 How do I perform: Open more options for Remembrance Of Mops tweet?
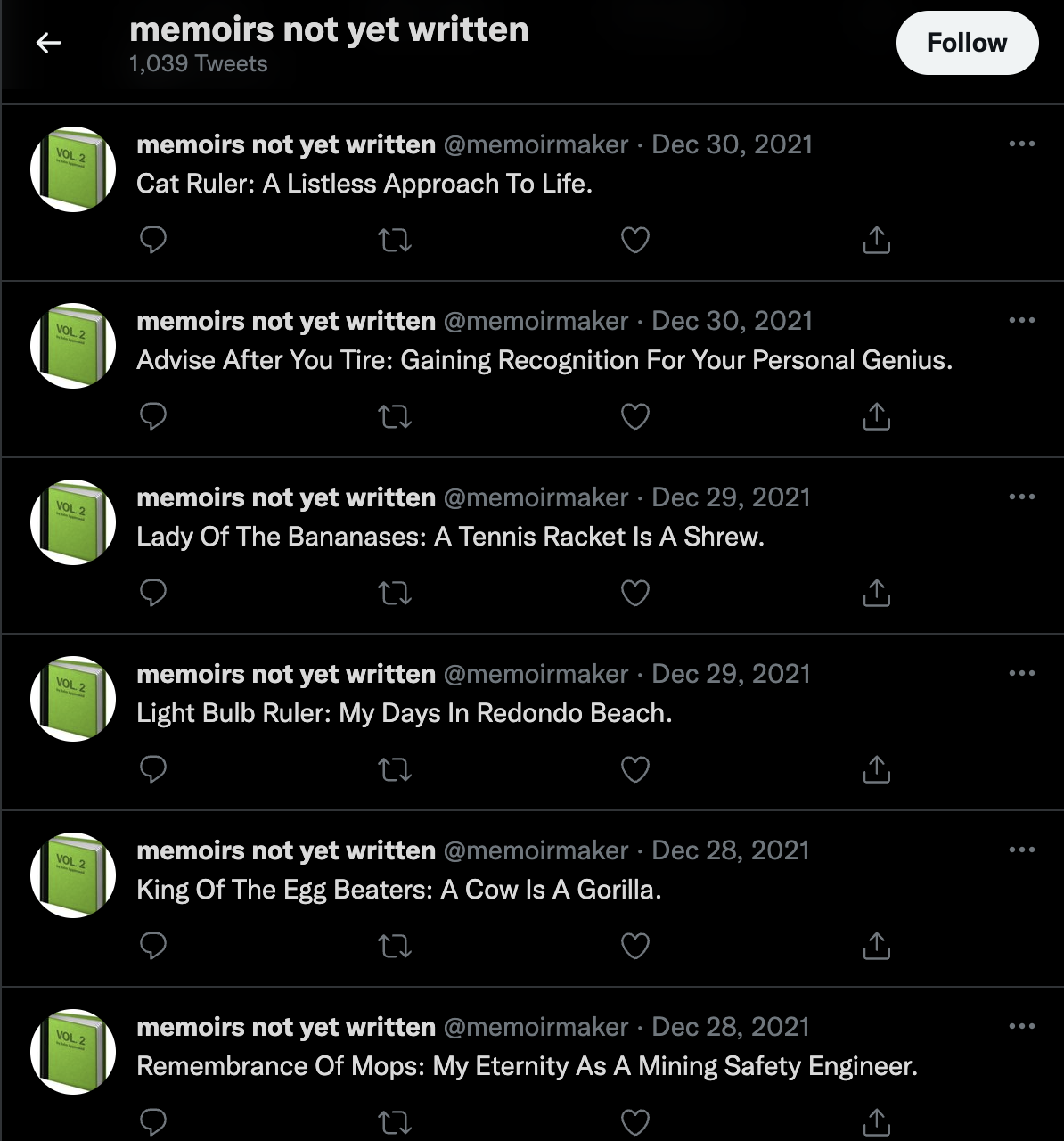click(x=1021, y=1026)
